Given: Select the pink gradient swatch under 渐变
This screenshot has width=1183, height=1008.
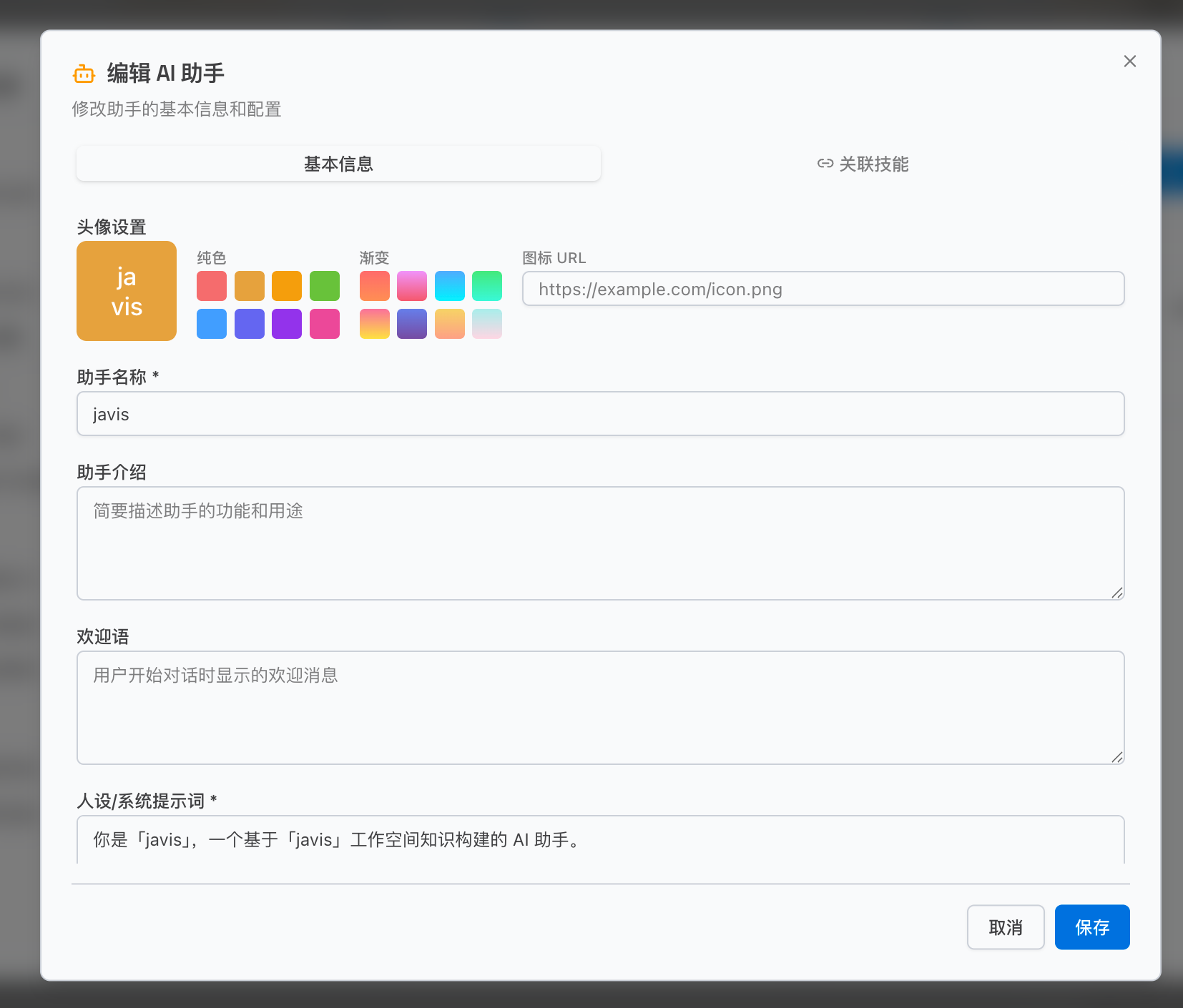Looking at the screenshot, I should point(412,286).
